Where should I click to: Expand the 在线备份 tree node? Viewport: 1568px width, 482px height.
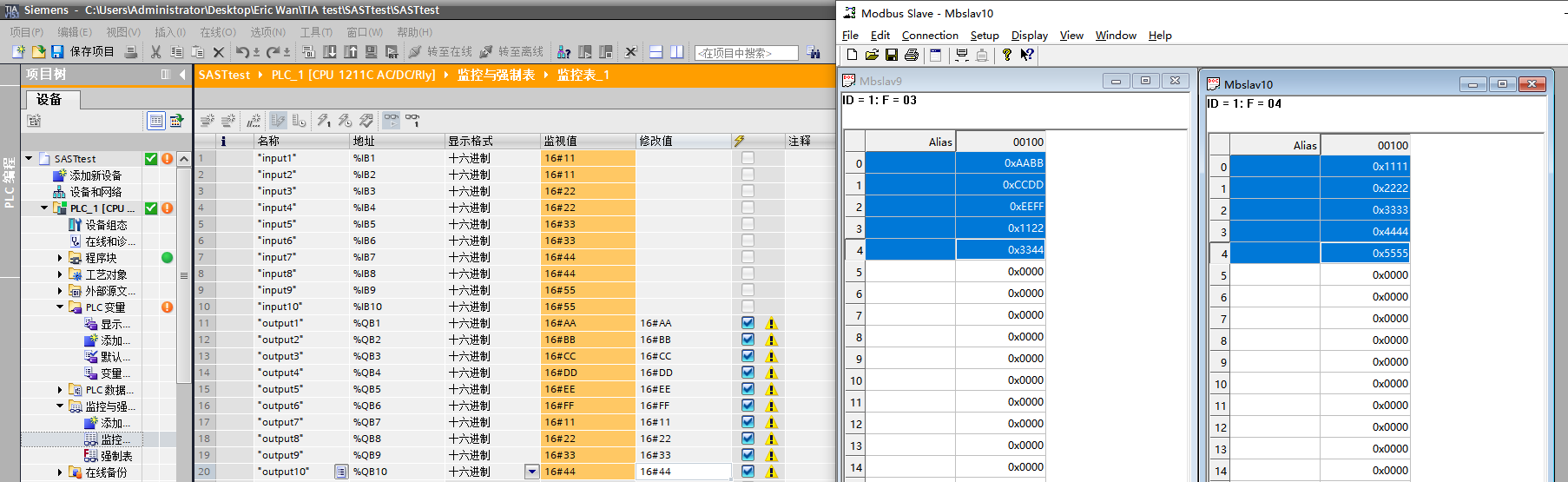pyautogui.click(x=60, y=472)
